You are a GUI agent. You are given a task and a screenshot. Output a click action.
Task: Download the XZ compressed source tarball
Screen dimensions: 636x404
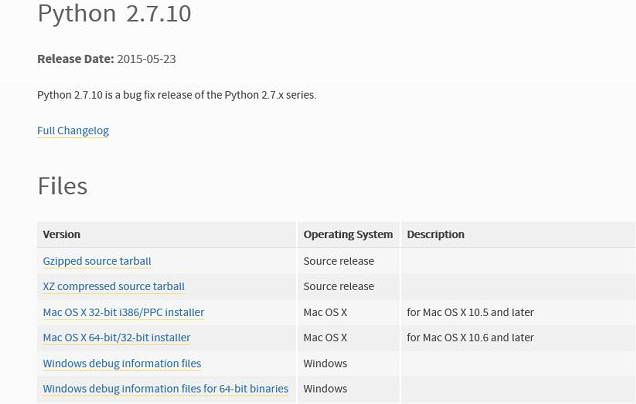(113, 286)
